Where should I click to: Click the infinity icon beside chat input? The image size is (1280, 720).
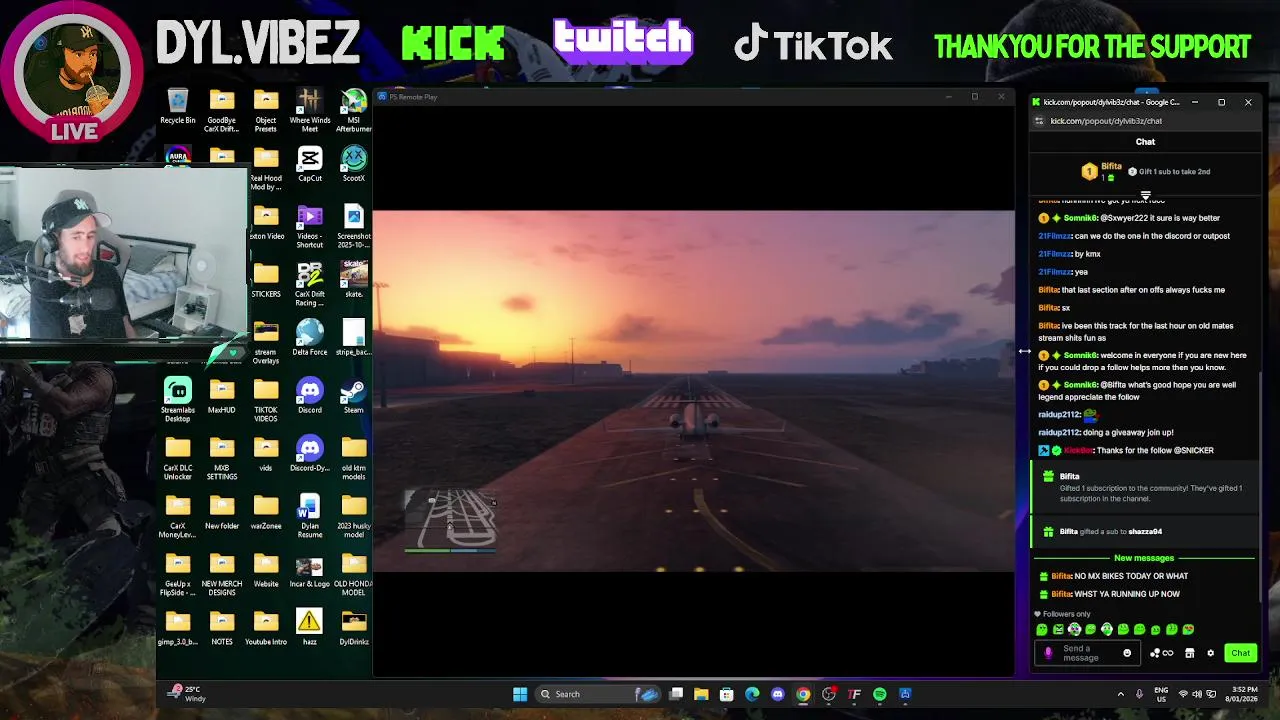[x=1167, y=653]
